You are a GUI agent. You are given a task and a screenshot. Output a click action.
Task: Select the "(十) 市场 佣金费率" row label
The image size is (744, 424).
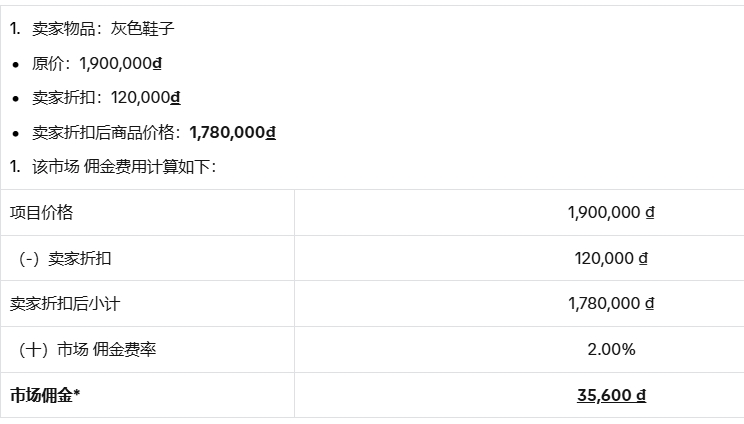coord(87,349)
